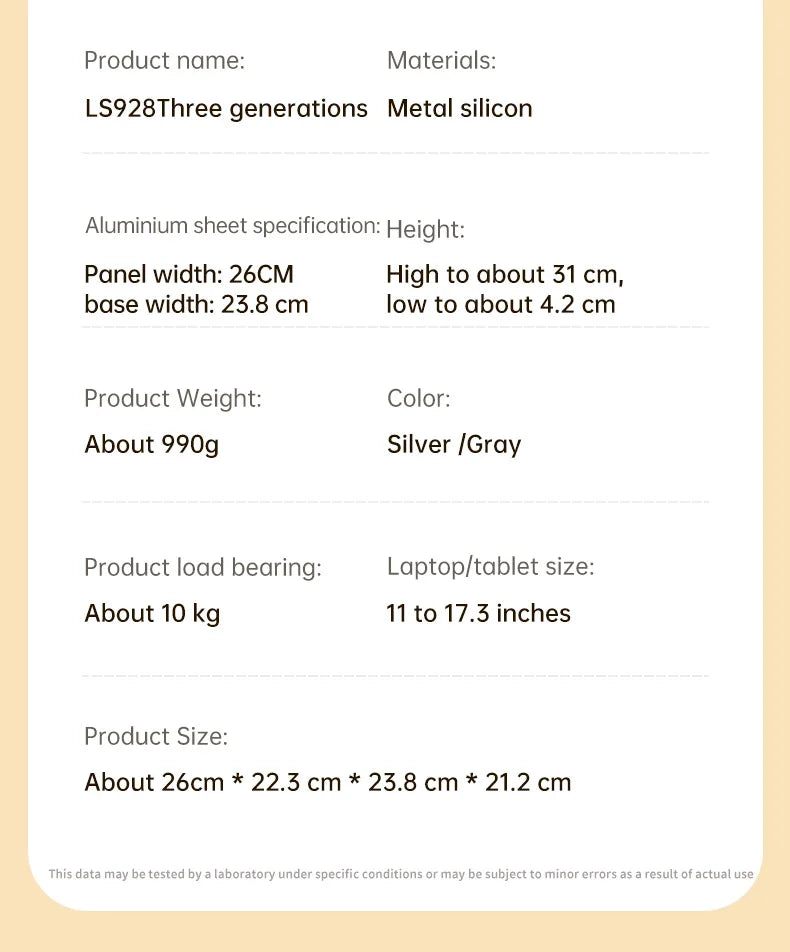Click the "low to about 4.2 cm" text
Image resolution: width=790 pixels, height=952 pixels.
(500, 304)
